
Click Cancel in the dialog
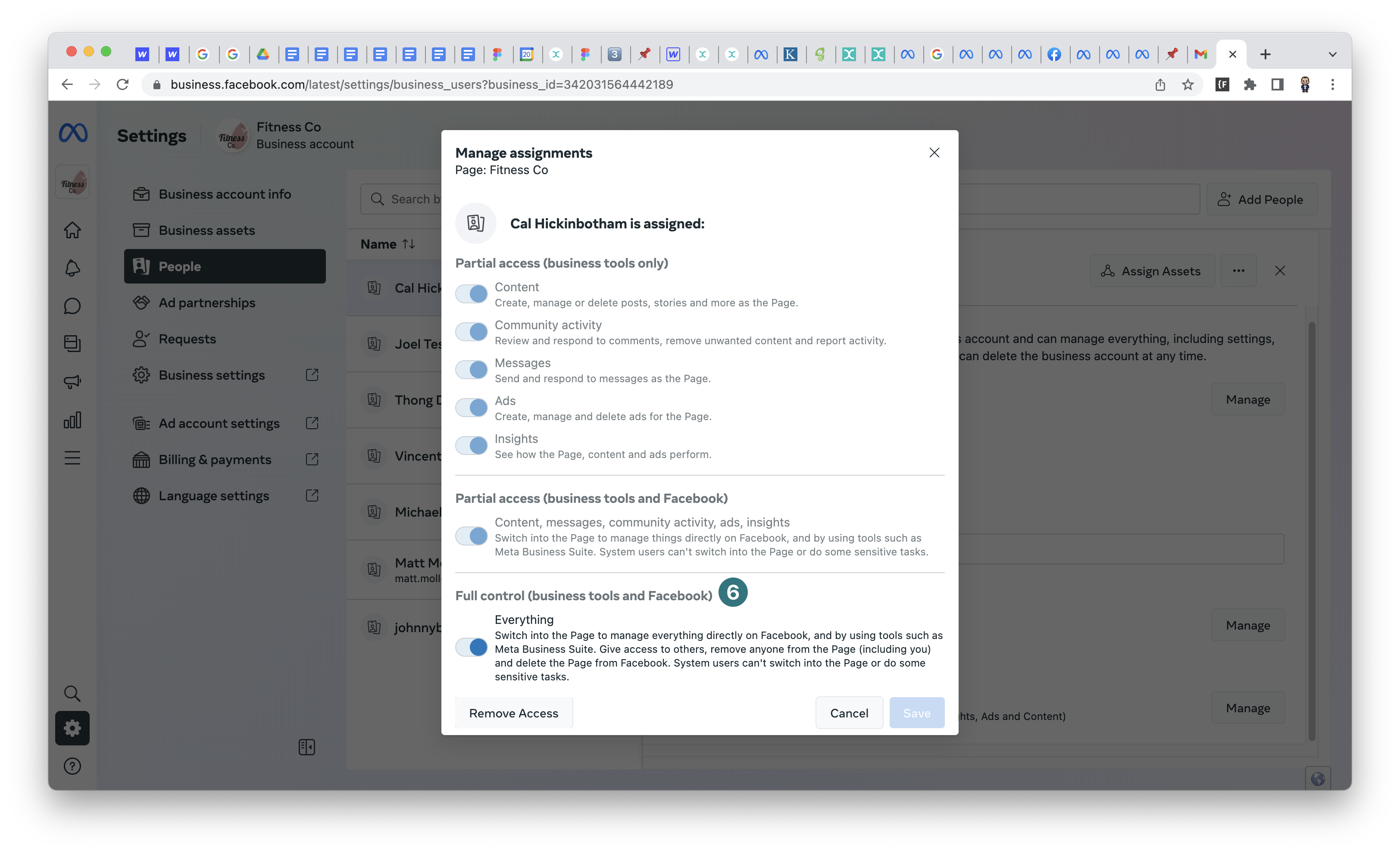click(x=849, y=713)
